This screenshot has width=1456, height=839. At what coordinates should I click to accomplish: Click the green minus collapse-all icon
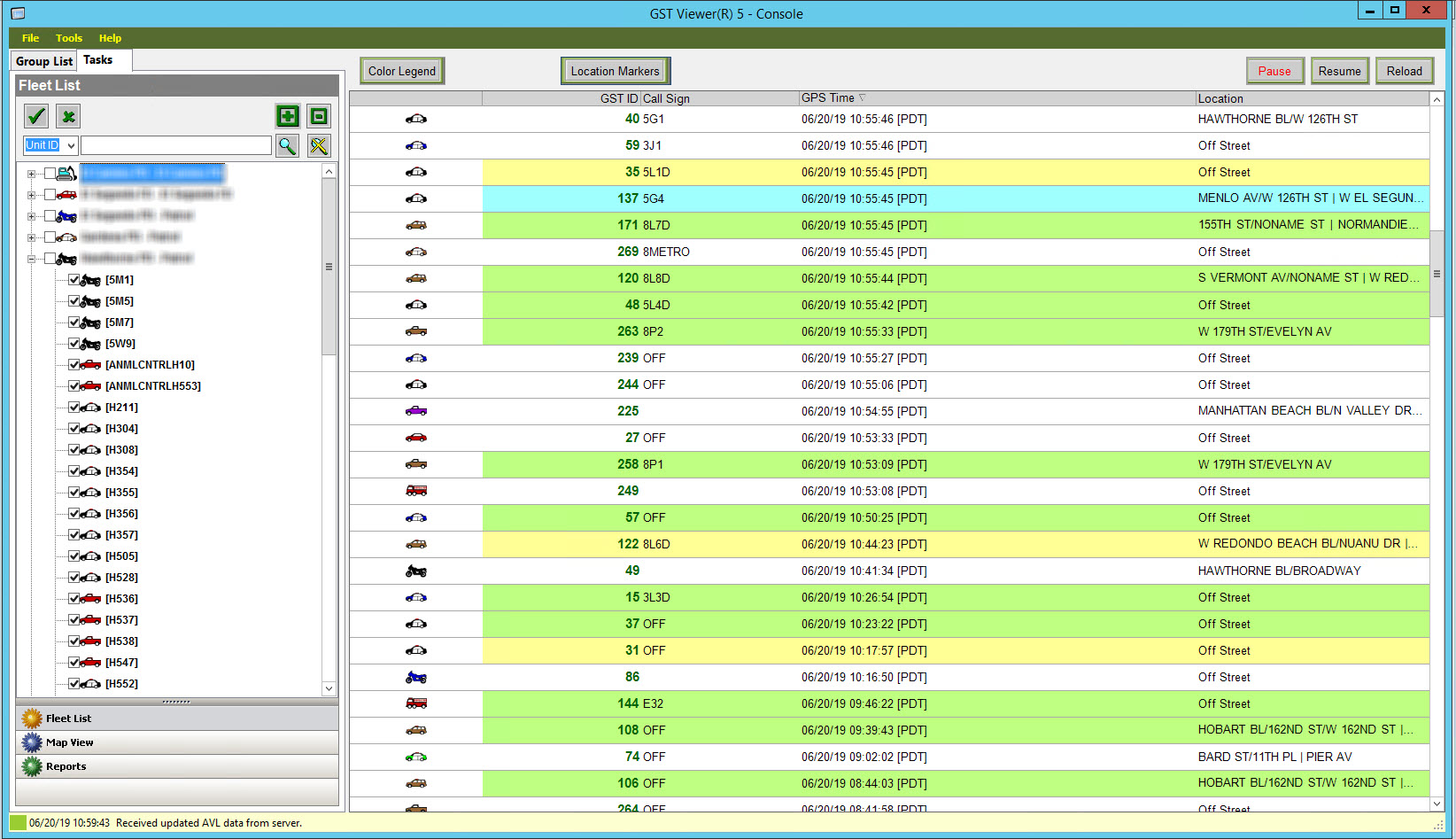coord(319,116)
